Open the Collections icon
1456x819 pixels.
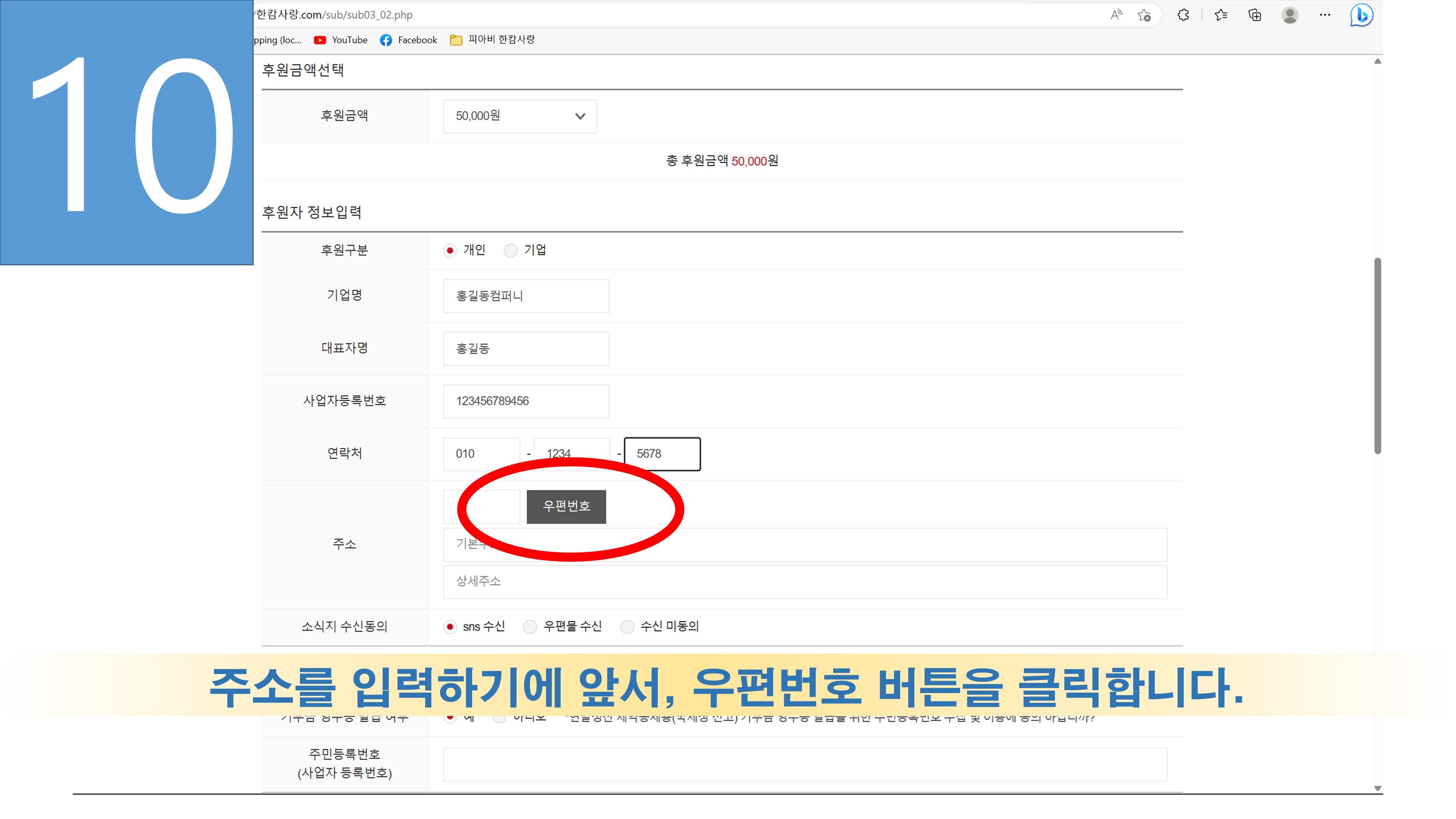pyautogui.click(x=1255, y=15)
